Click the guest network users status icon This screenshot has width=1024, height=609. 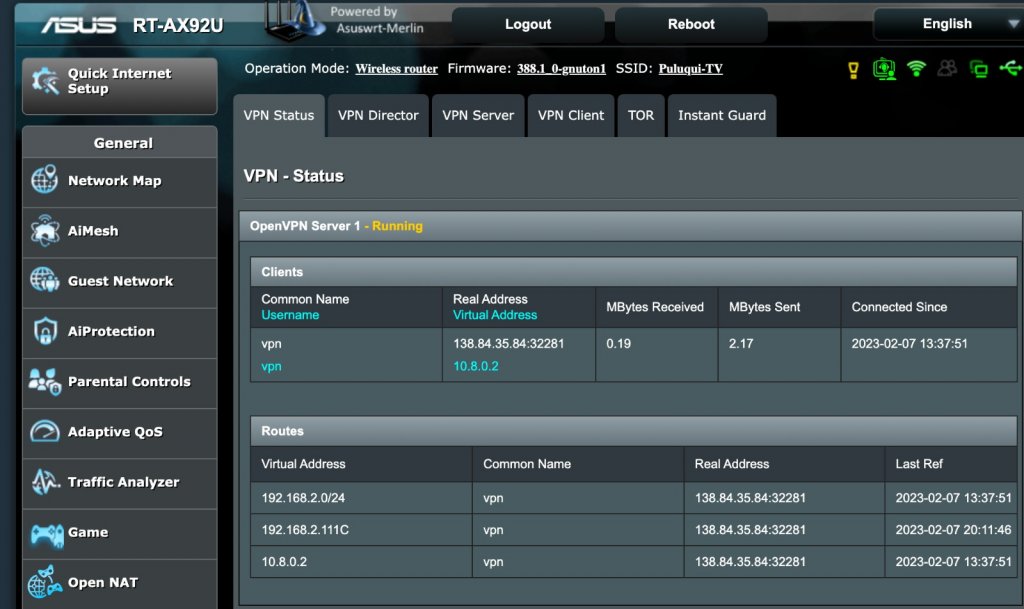point(947,69)
